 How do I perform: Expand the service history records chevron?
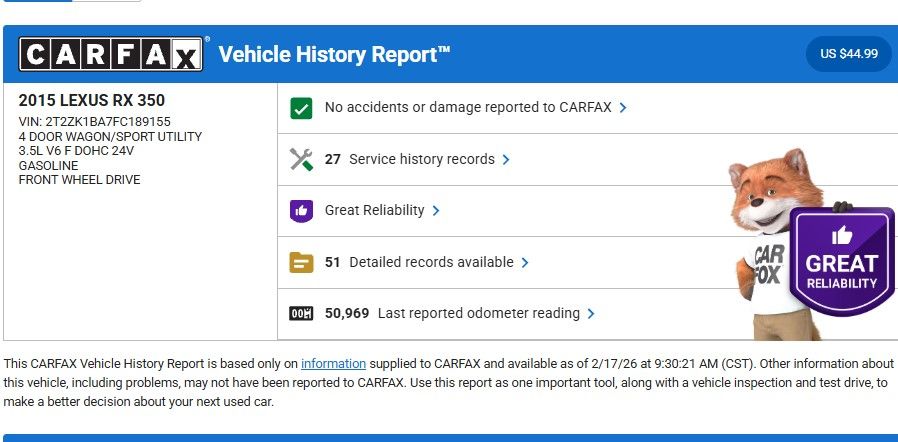506,160
